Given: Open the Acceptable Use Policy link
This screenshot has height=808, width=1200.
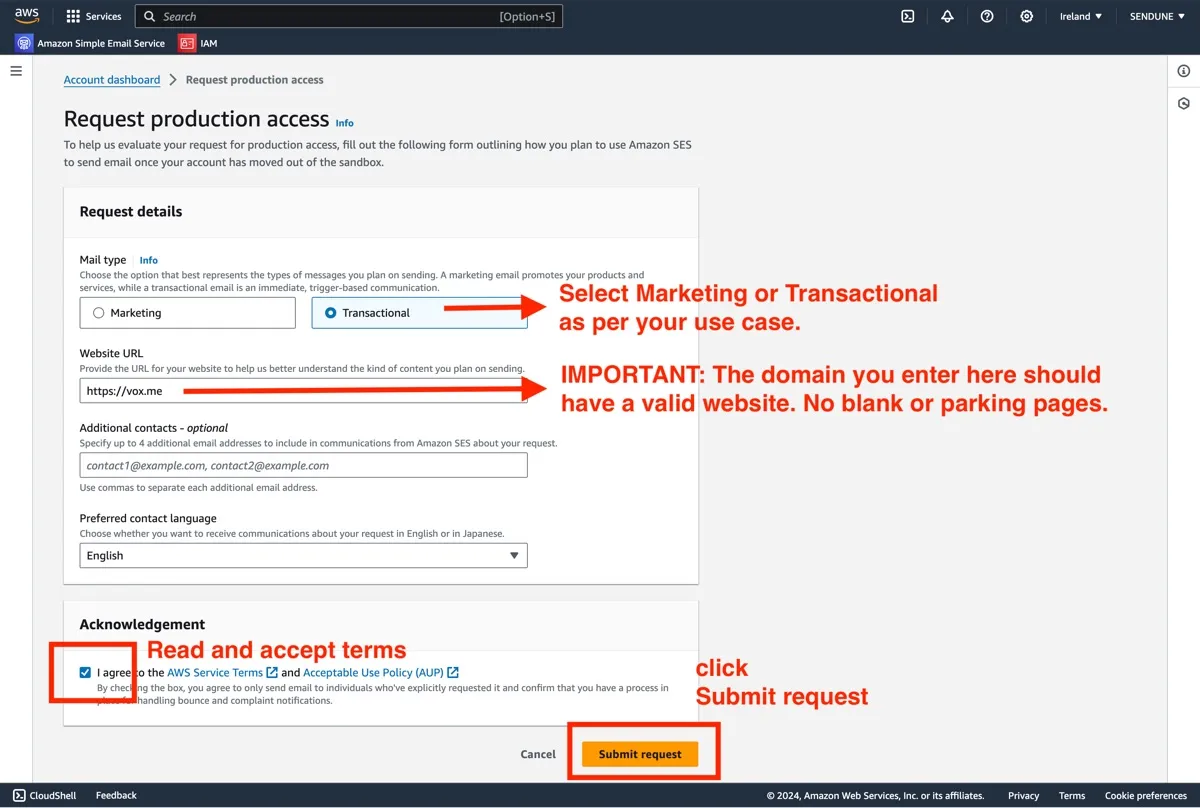Looking at the screenshot, I should (374, 673).
